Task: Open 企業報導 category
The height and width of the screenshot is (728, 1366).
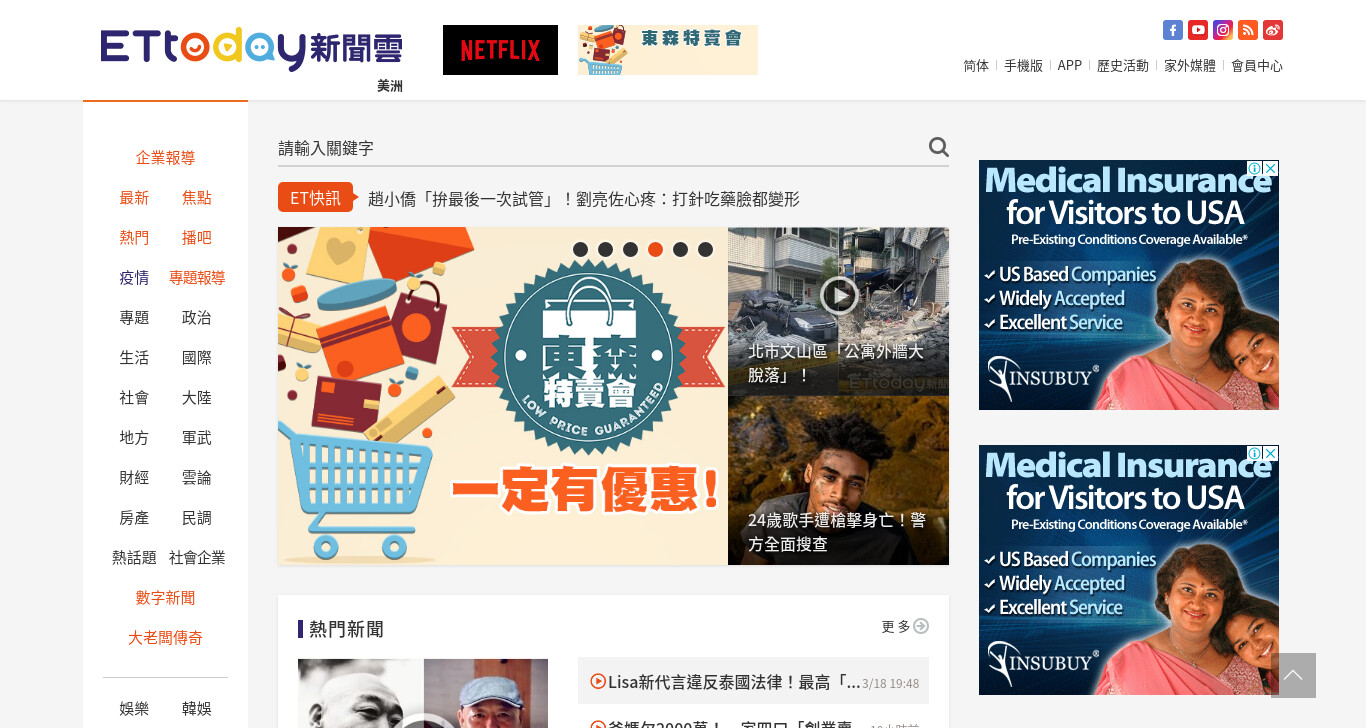Action: 165,158
